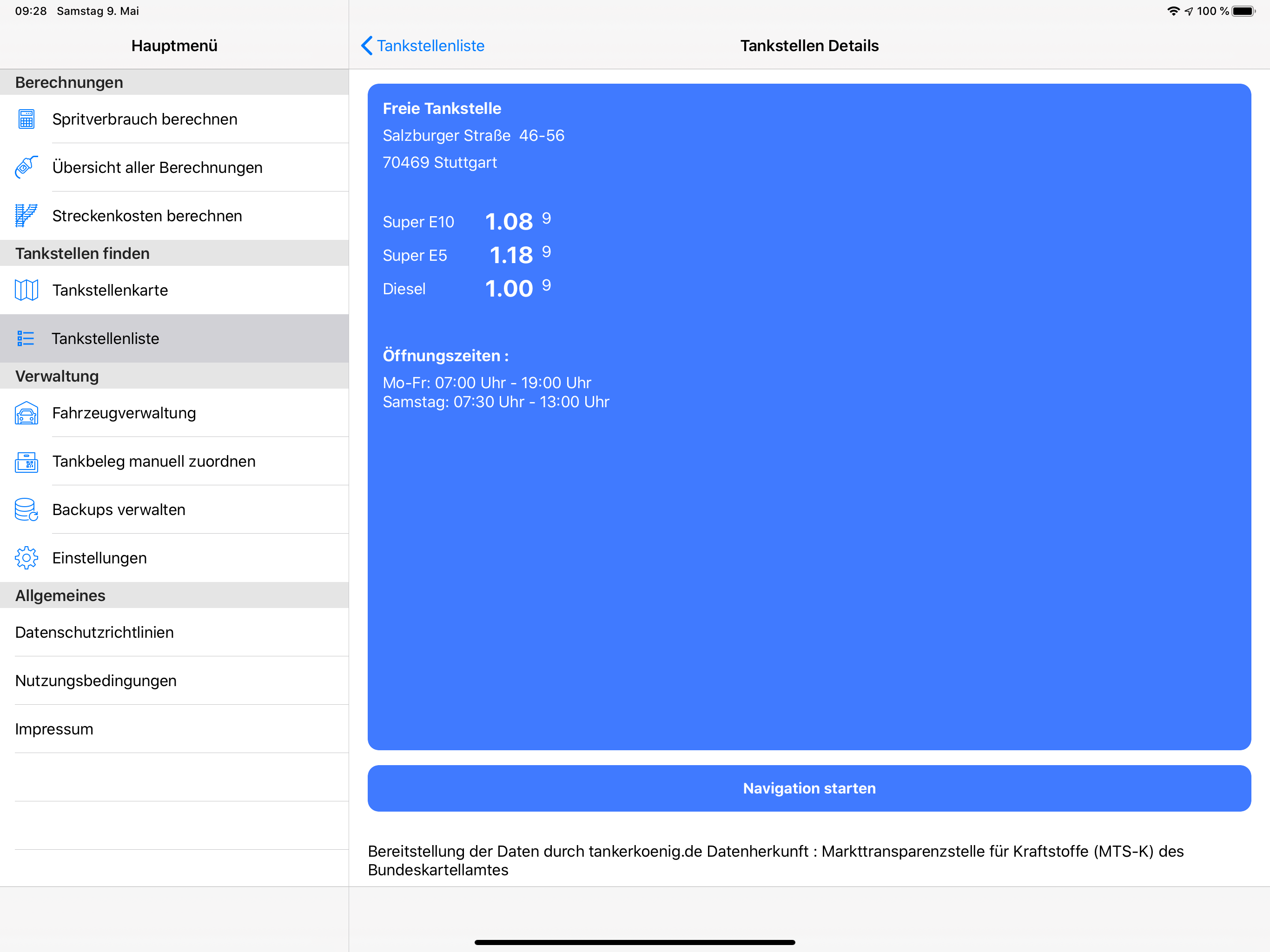Click the fuel nozzle icon for Übersicht
The height and width of the screenshot is (952, 1270).
coord(26,167)
